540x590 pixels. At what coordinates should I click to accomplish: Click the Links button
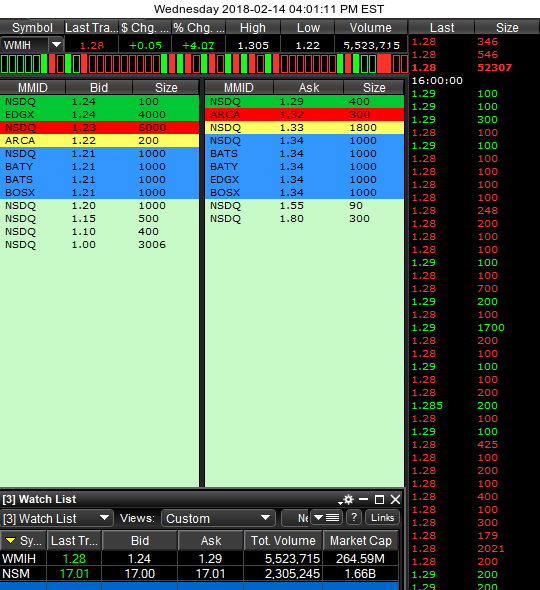382,518
